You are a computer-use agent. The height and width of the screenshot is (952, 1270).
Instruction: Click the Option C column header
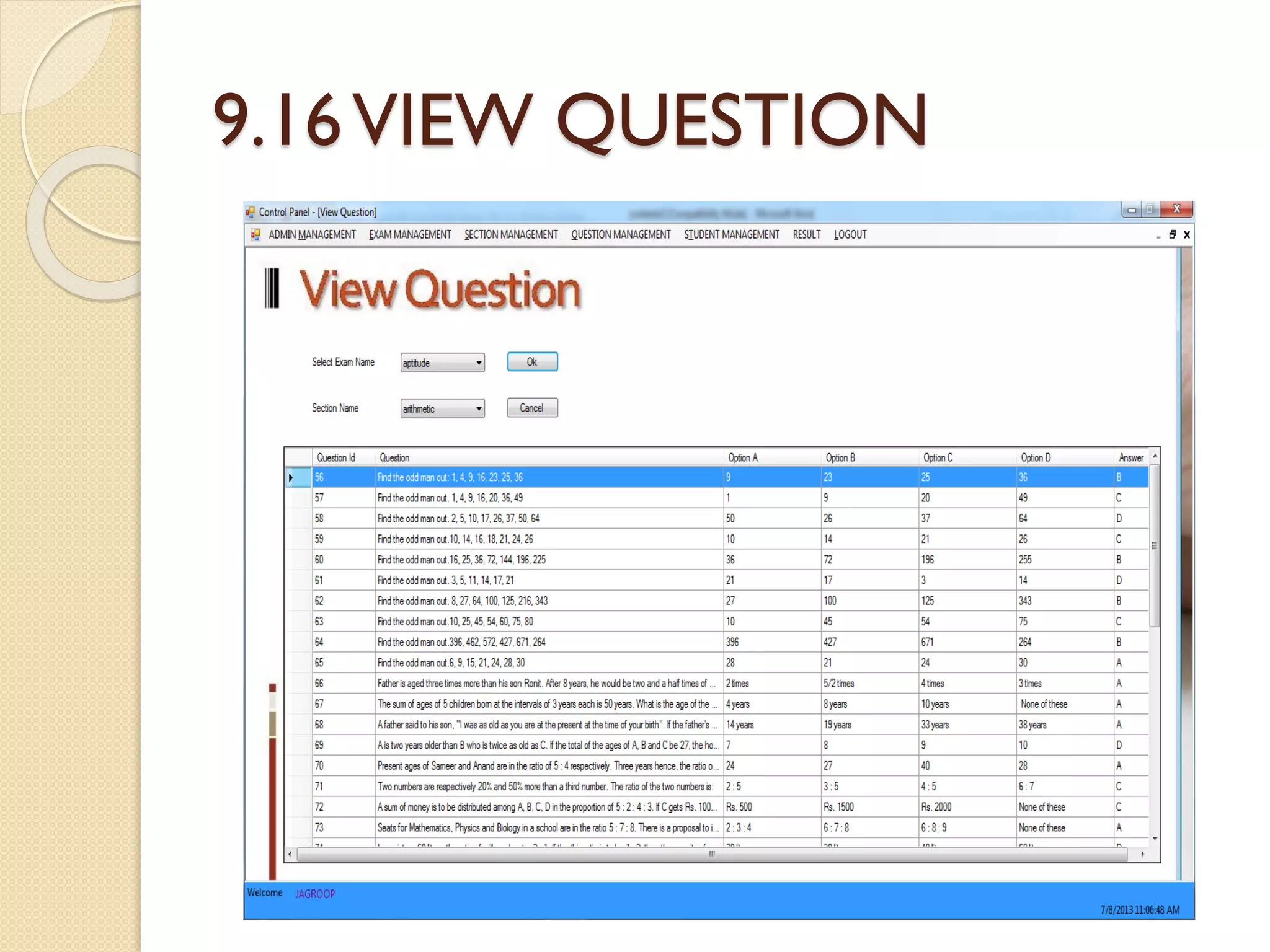pos(967,457)
